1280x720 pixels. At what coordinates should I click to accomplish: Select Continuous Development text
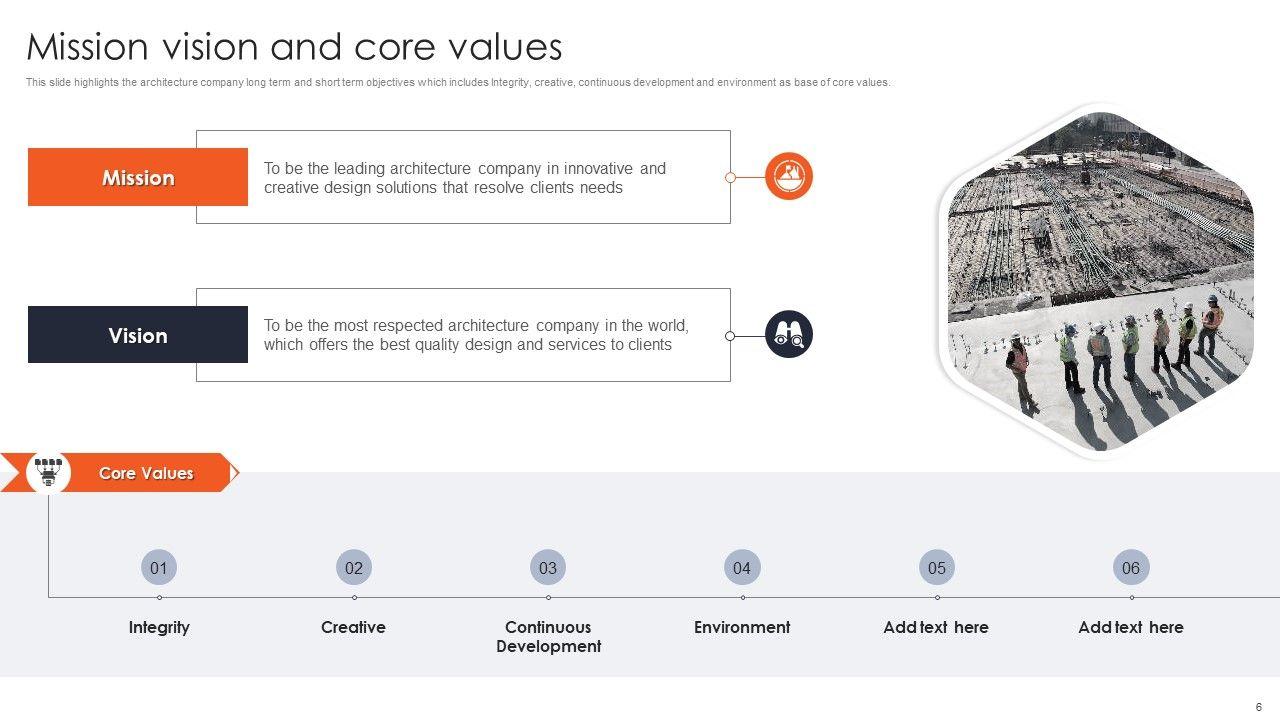point(548,637)
